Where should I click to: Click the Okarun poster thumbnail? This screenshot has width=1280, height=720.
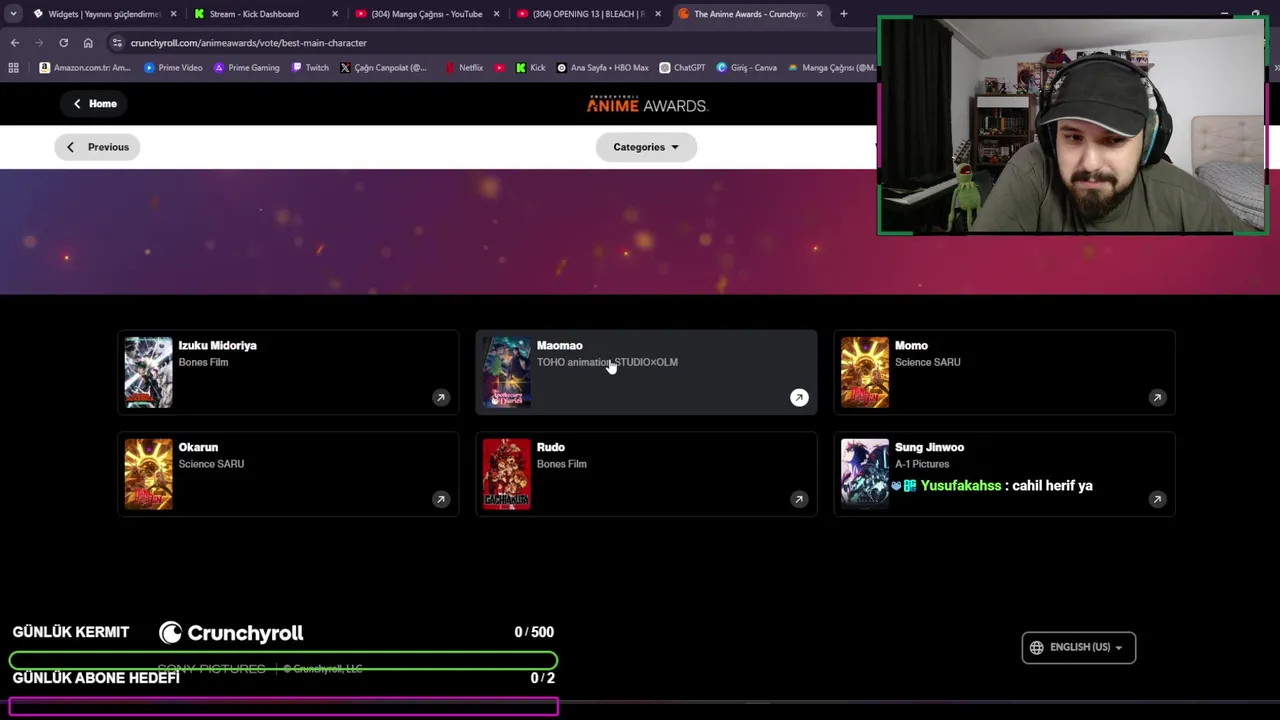[148, 474]
